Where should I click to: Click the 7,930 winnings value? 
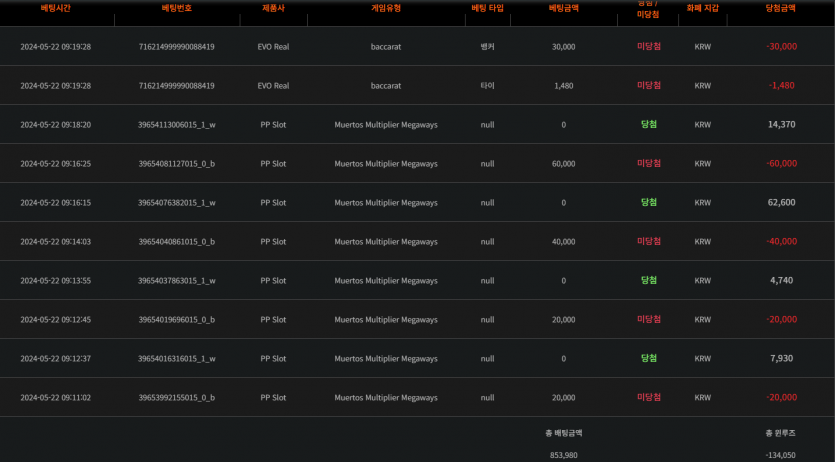781,358
